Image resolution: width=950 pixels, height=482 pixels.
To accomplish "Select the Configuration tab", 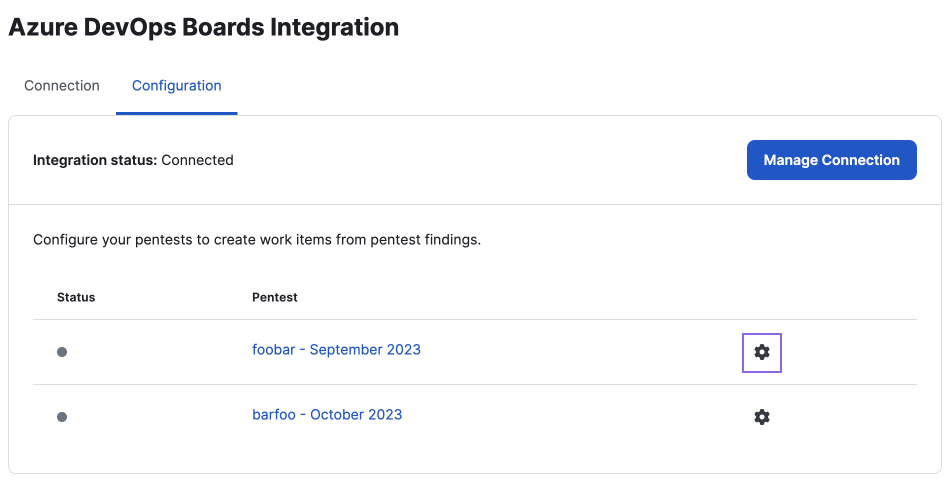I will click(176, 86).
